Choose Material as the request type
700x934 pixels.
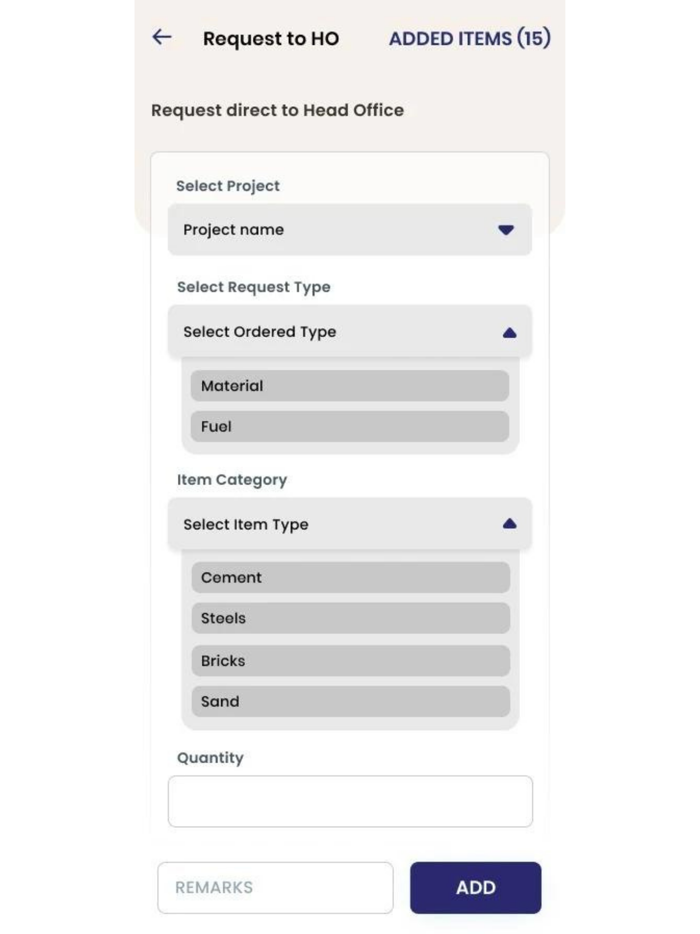[350, 386]
